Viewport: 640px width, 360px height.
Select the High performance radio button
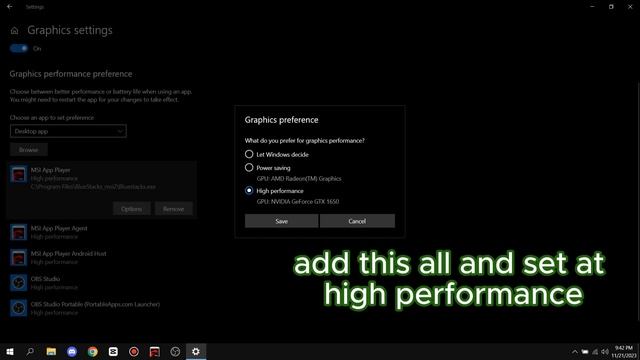click(x=249, y=191)
